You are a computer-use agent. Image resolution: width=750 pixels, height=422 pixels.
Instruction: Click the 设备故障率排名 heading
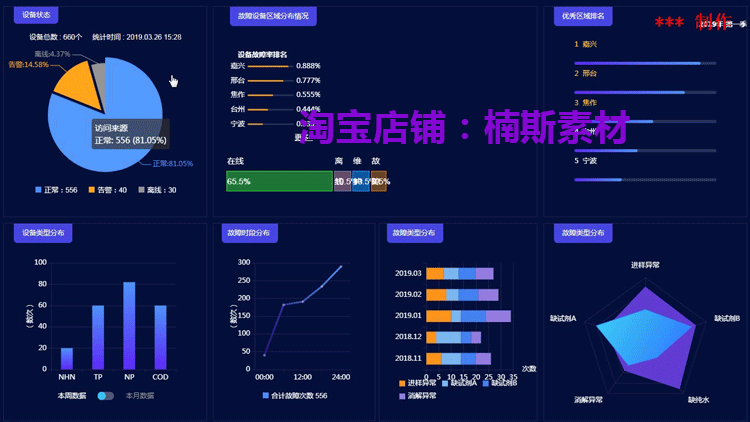coord(262,55)
